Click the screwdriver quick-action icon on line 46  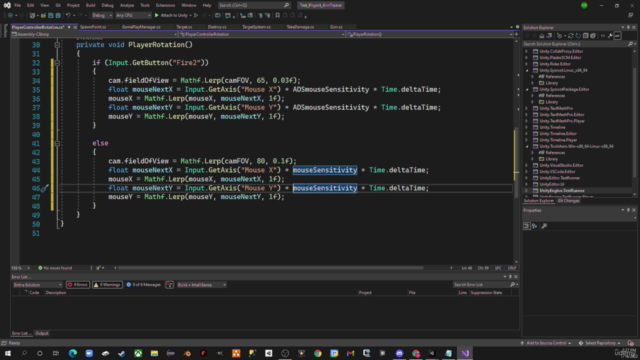tap(44, 188)
